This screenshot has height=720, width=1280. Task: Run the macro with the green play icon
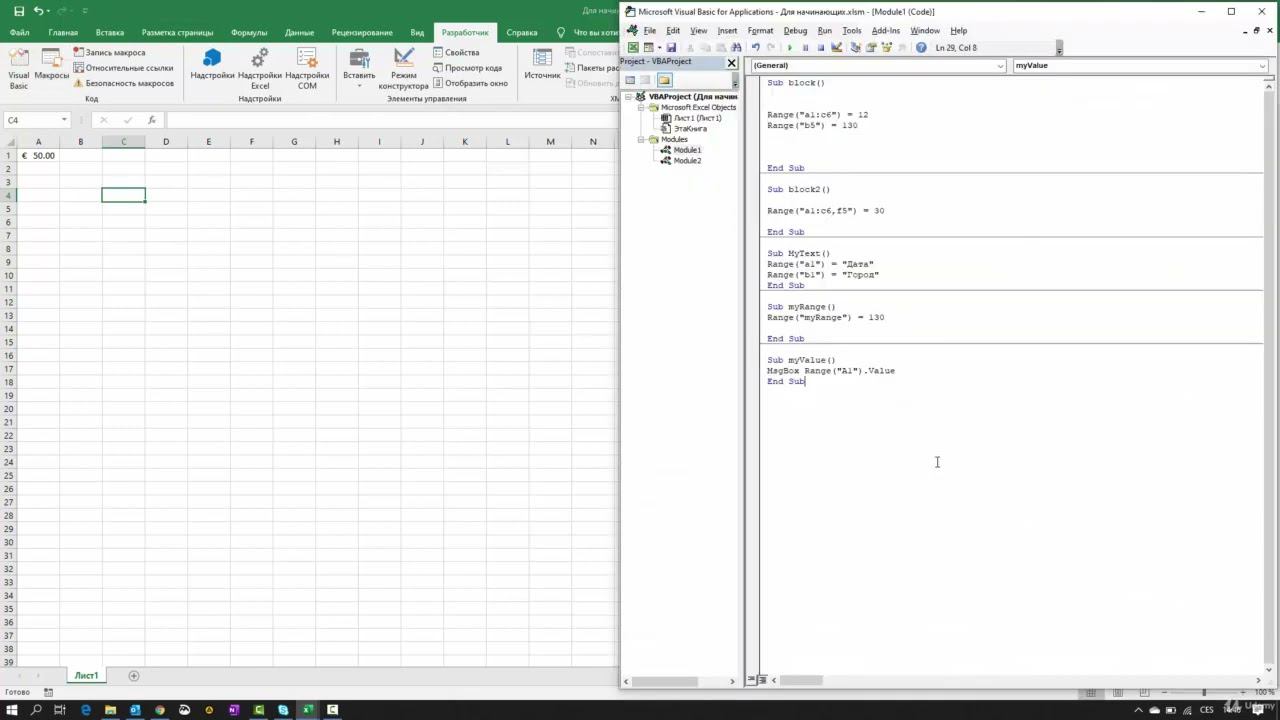[x=790, y=47]
